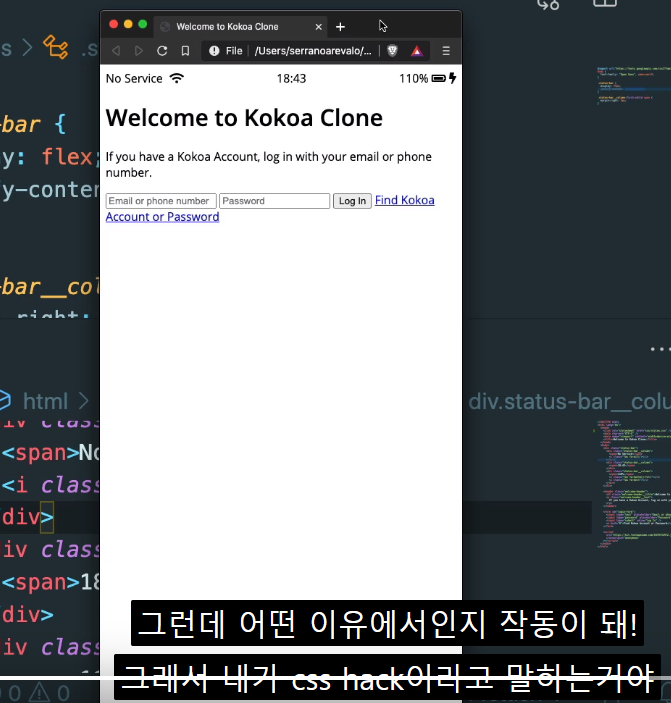
Task: Focus the Password field
Action: (275, 201)
